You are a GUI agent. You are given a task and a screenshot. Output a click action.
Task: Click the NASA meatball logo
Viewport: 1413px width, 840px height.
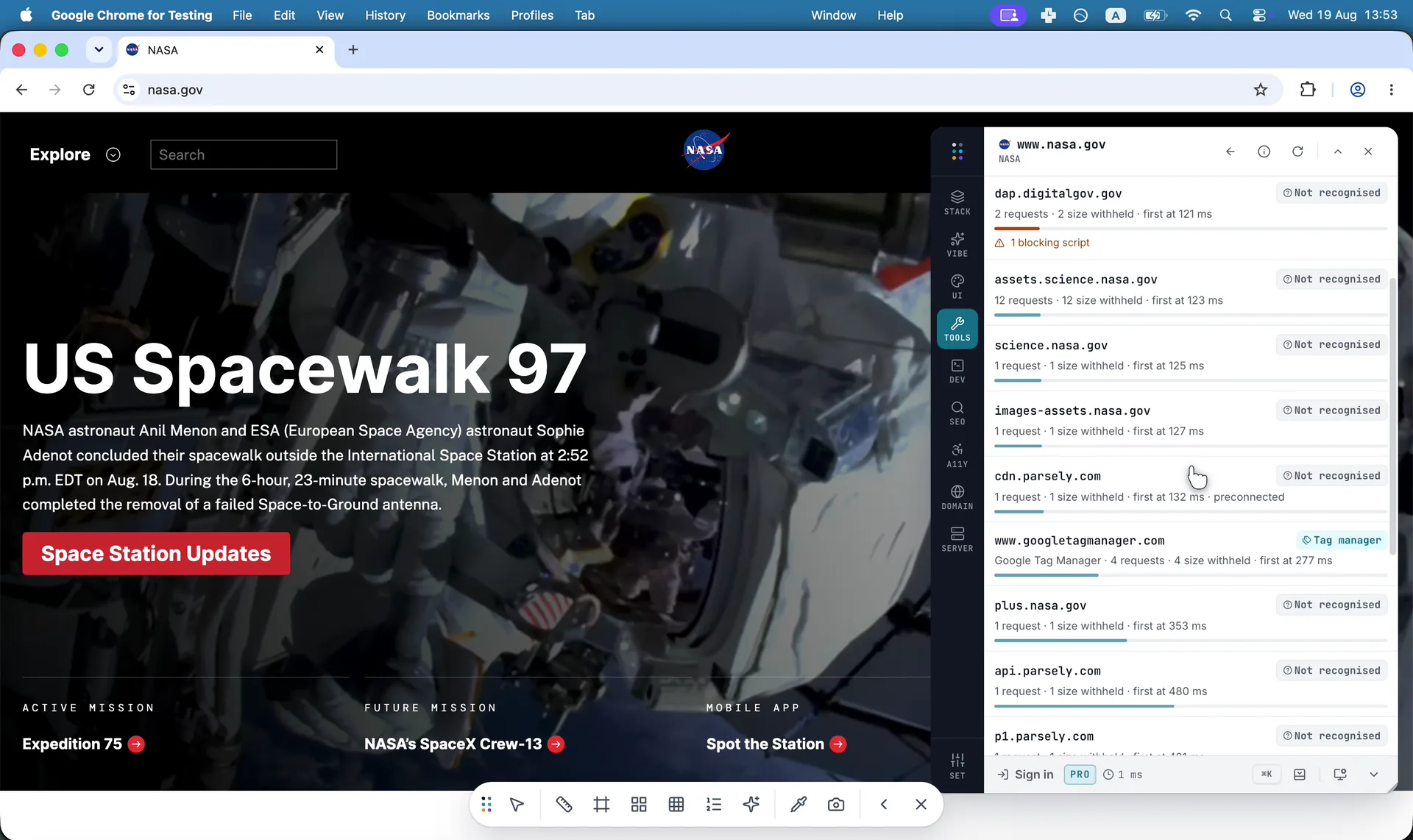705,151
